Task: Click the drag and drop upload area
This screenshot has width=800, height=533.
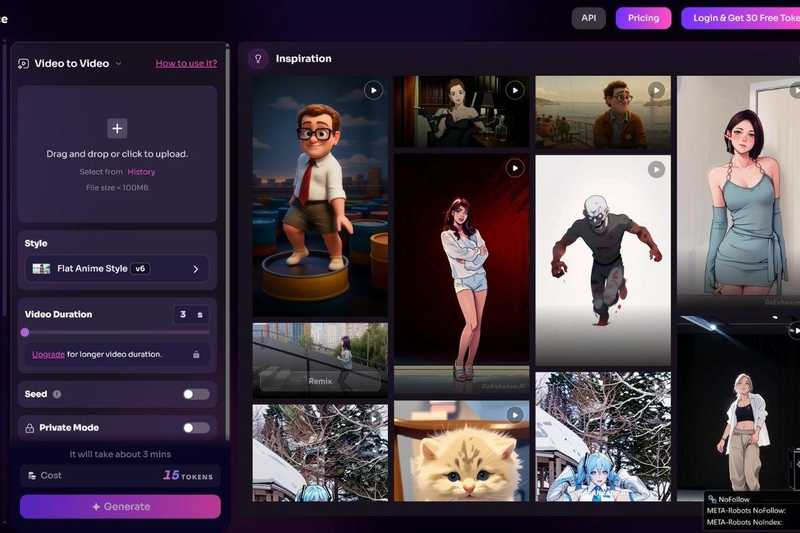Action: click(117, 154)
